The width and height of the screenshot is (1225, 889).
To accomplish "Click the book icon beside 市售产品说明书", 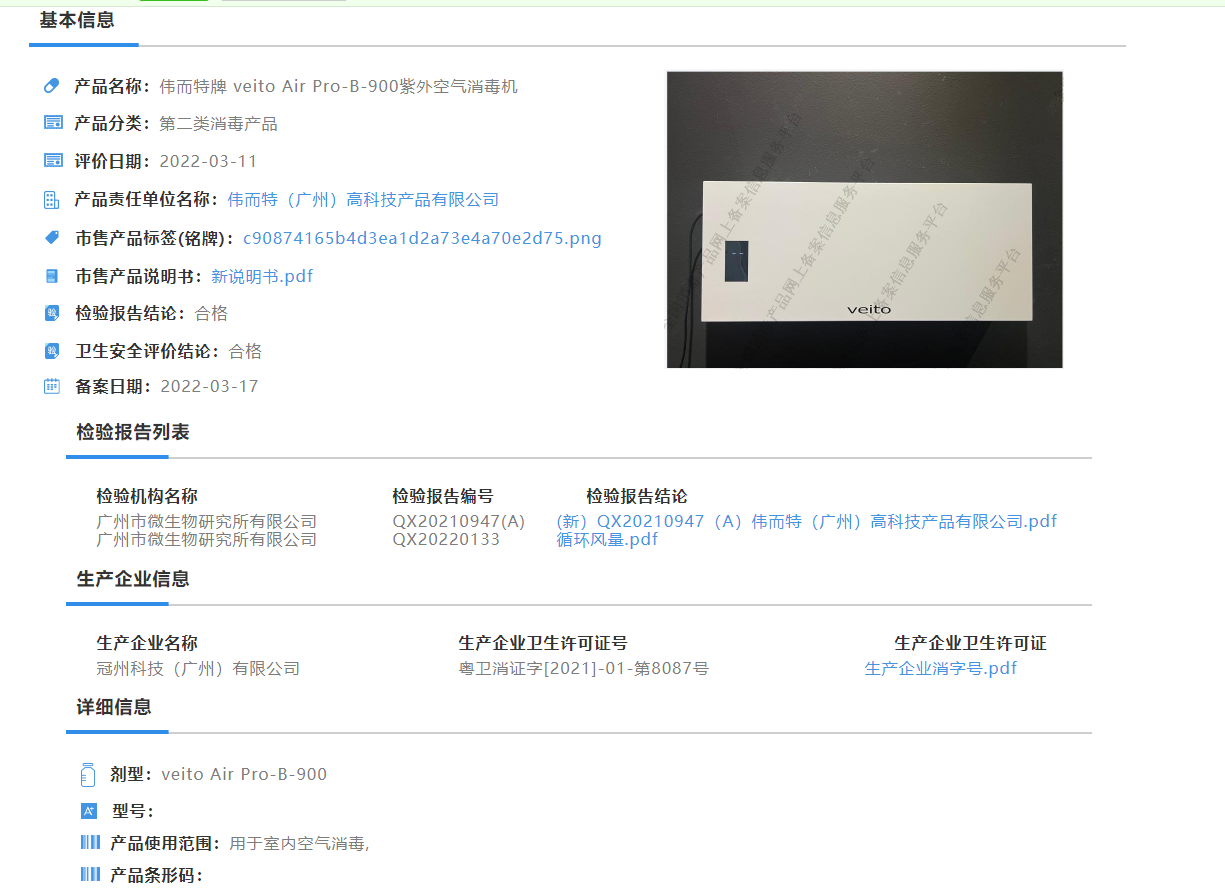I will pyautogui.click(x=52, y=276).
